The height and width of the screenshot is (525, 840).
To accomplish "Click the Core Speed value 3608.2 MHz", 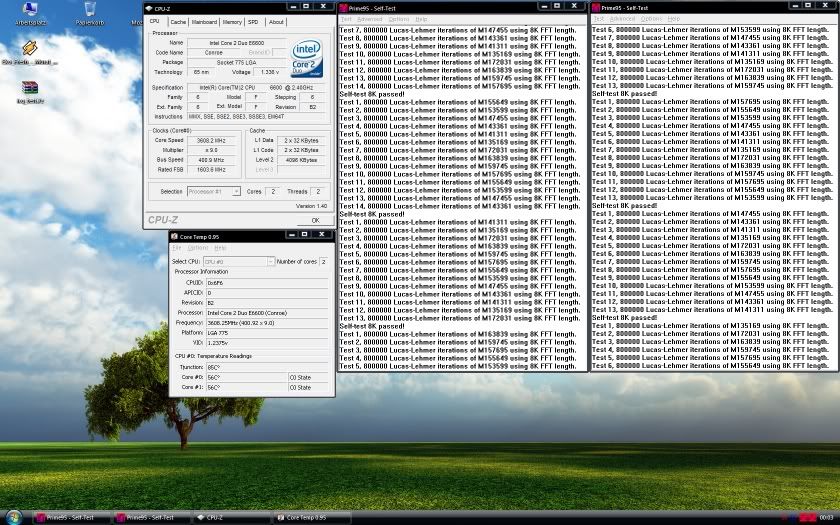I will pos(213,140).
